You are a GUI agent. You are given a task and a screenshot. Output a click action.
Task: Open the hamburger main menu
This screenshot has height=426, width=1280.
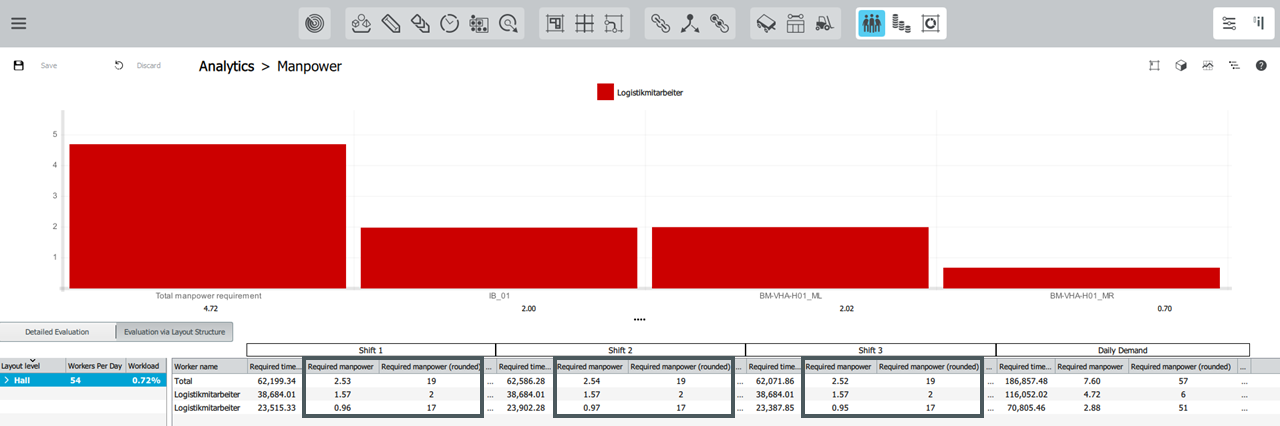click(19, 23)
